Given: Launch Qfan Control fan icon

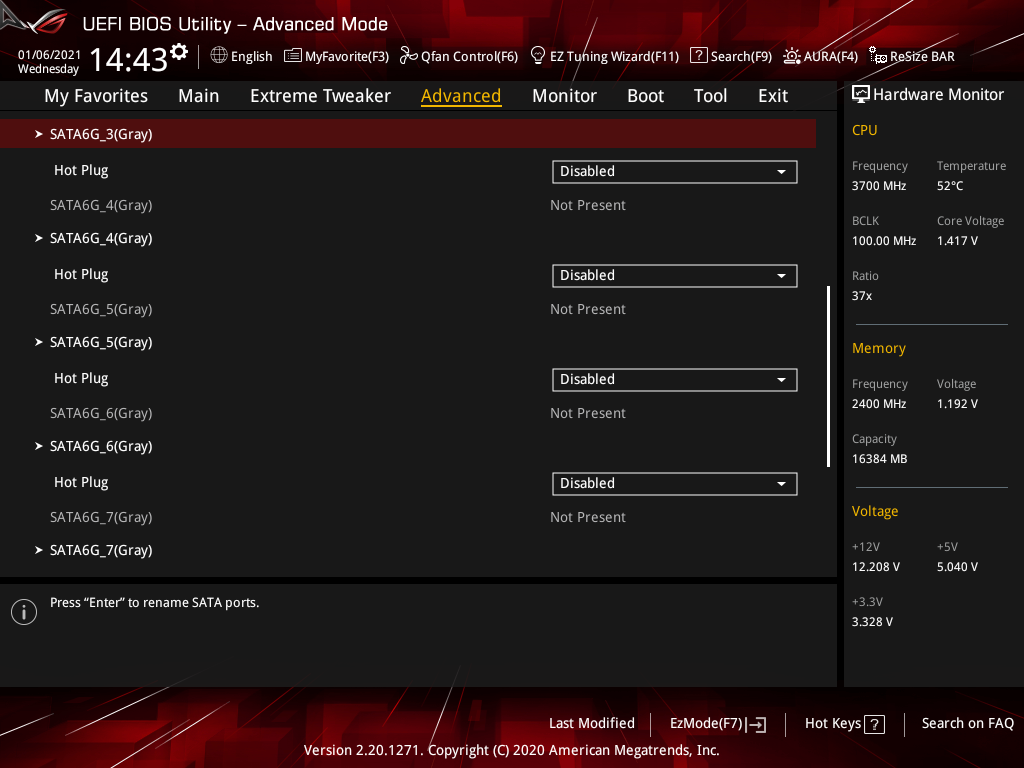Looking at the screenshot, I should pyautogui.click(x=409, y=56).
